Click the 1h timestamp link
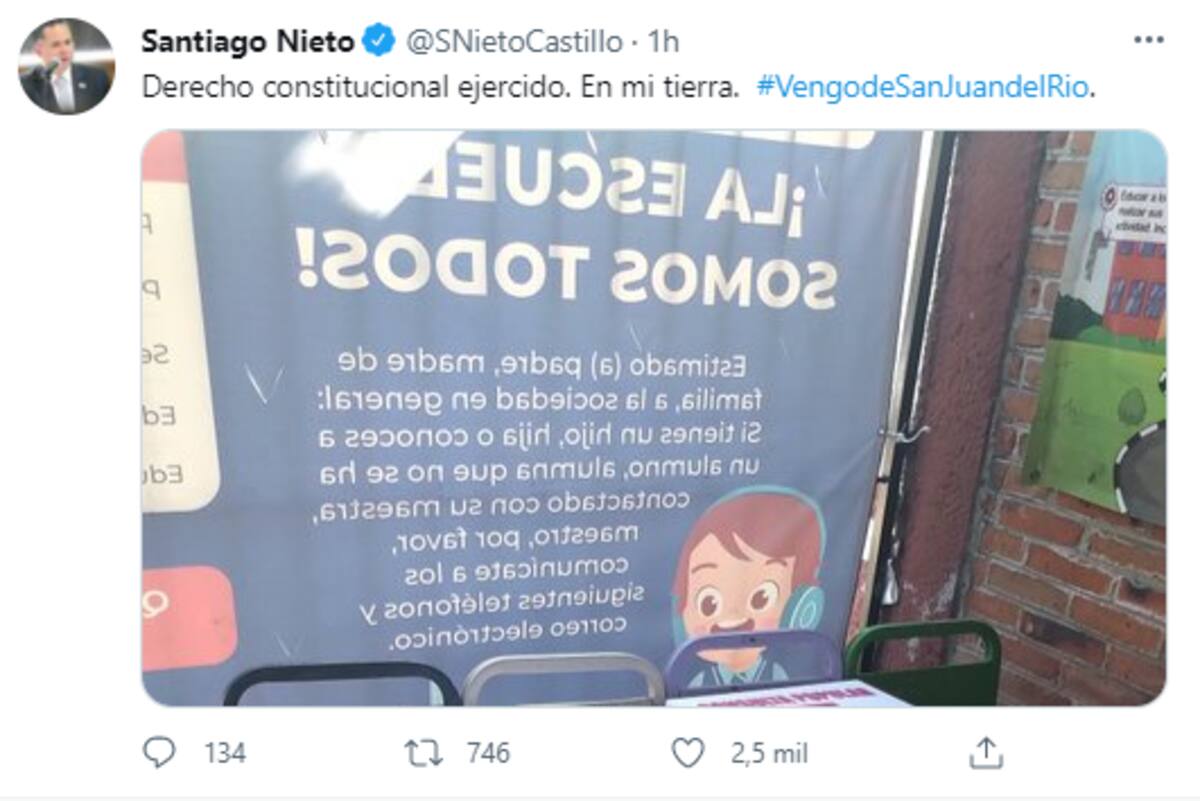This screenshot has width=1200, height=801. point(664,41)
